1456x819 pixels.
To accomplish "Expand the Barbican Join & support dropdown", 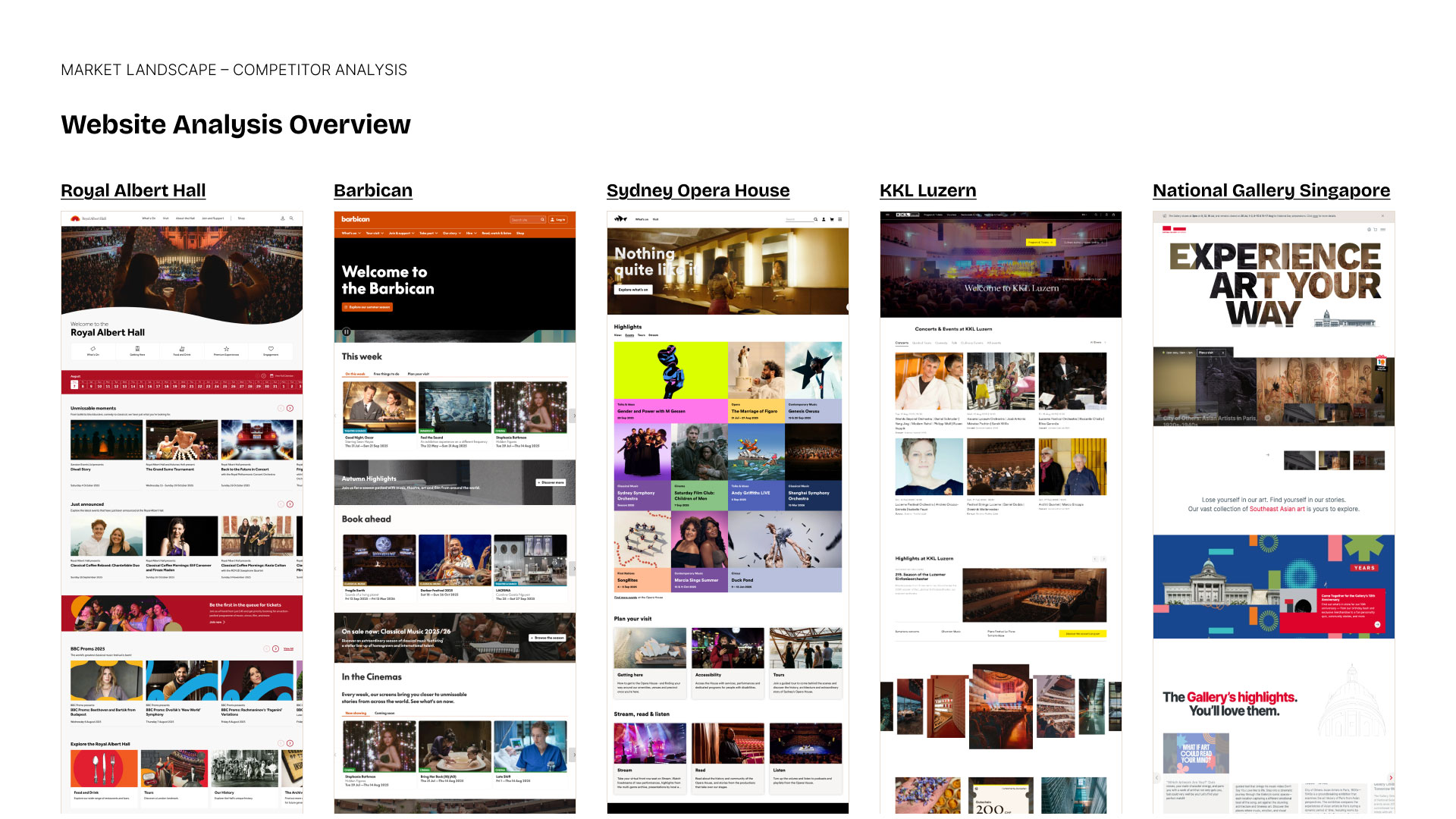I will (402, 233).
